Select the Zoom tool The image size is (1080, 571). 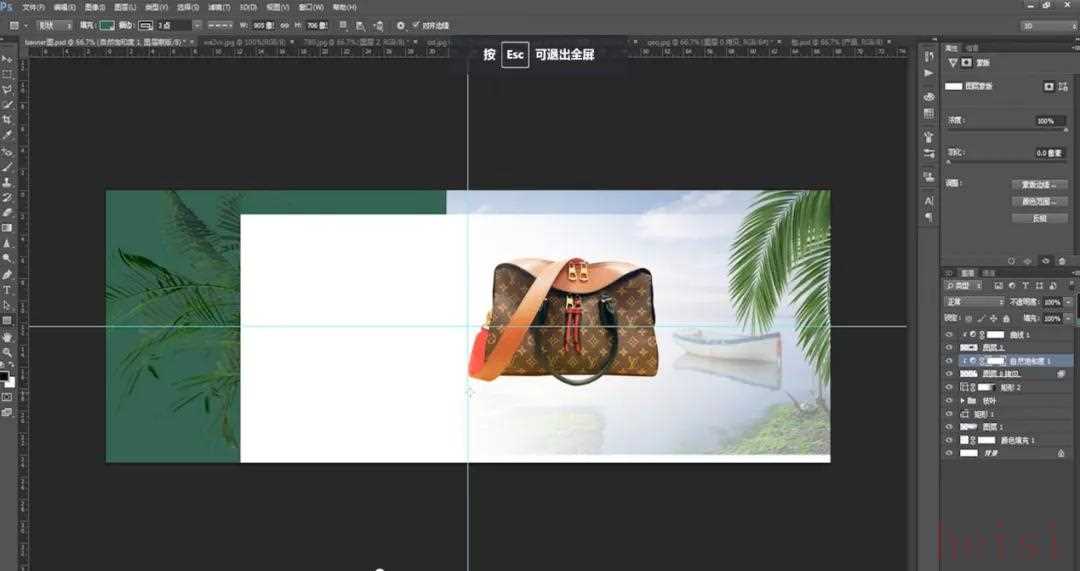point(7,352)
